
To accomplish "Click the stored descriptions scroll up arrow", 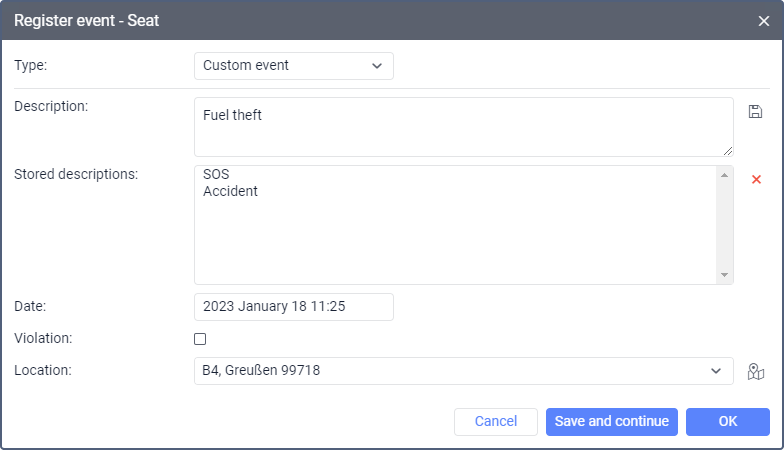I will pos(725,175).
